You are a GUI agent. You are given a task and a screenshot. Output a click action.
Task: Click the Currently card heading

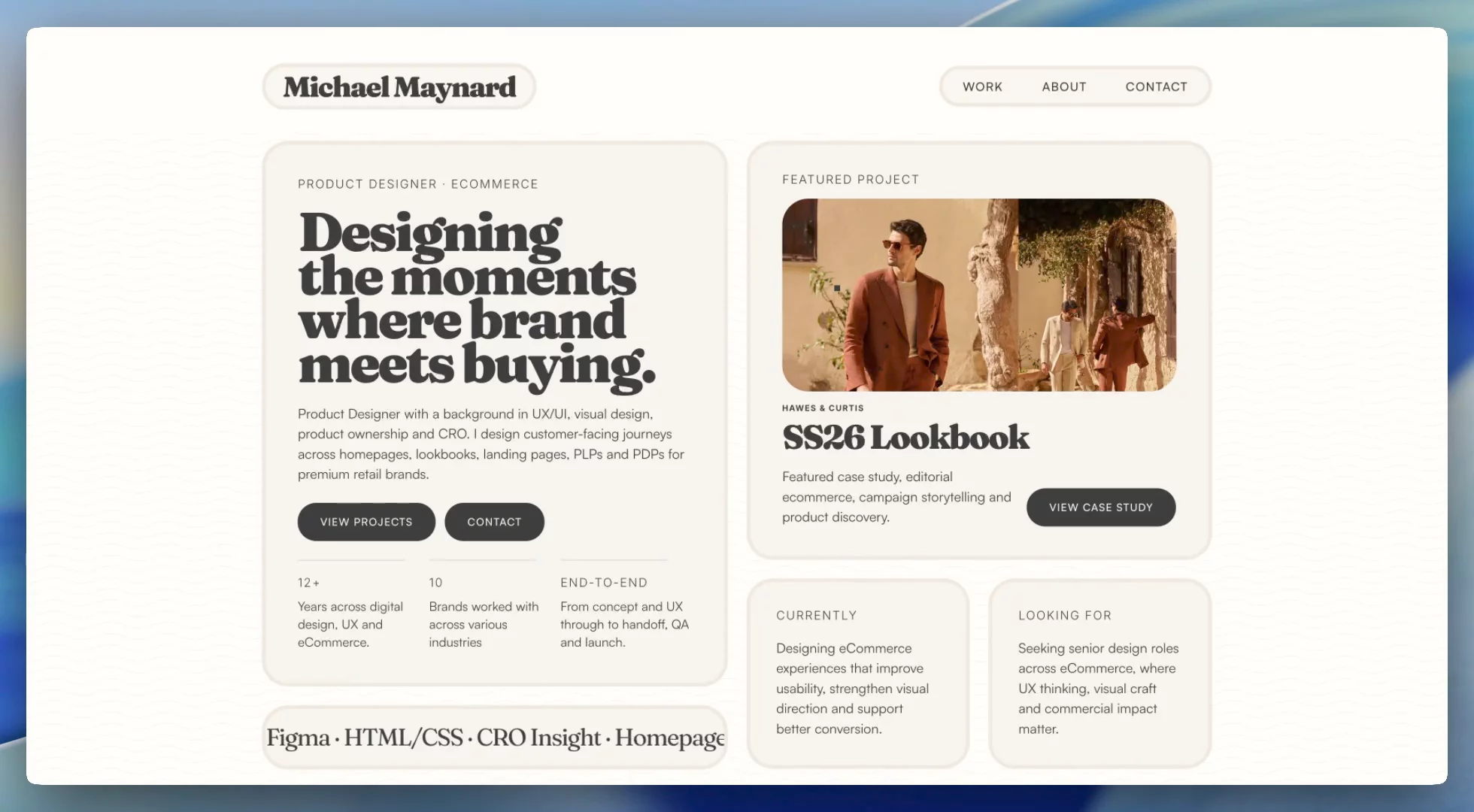click(817, 616)
